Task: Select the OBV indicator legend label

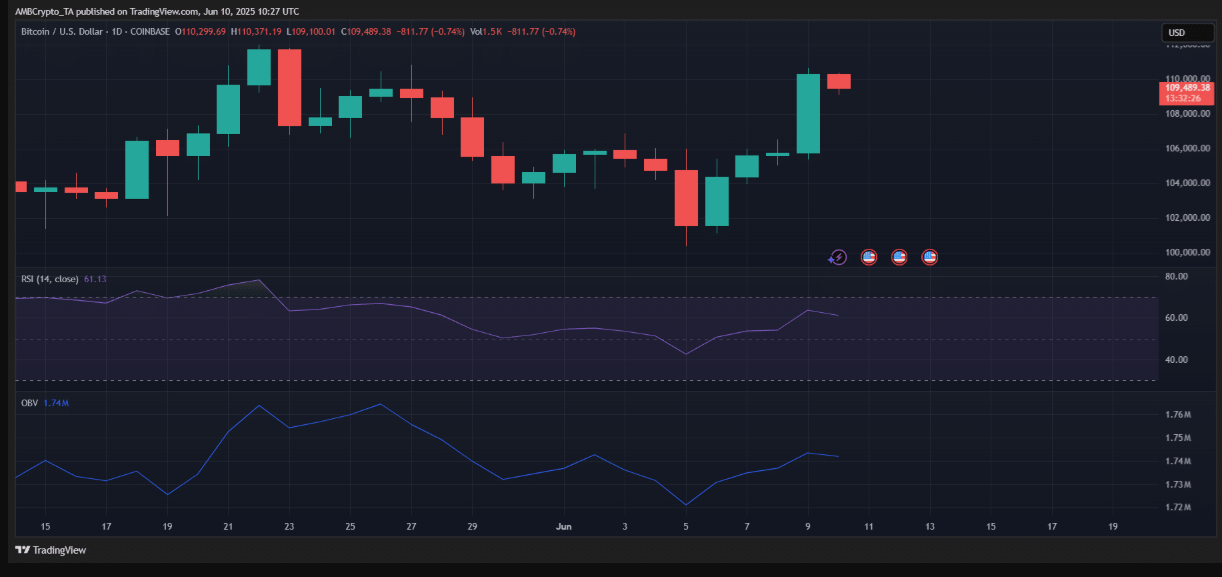Action: [30, 402]
